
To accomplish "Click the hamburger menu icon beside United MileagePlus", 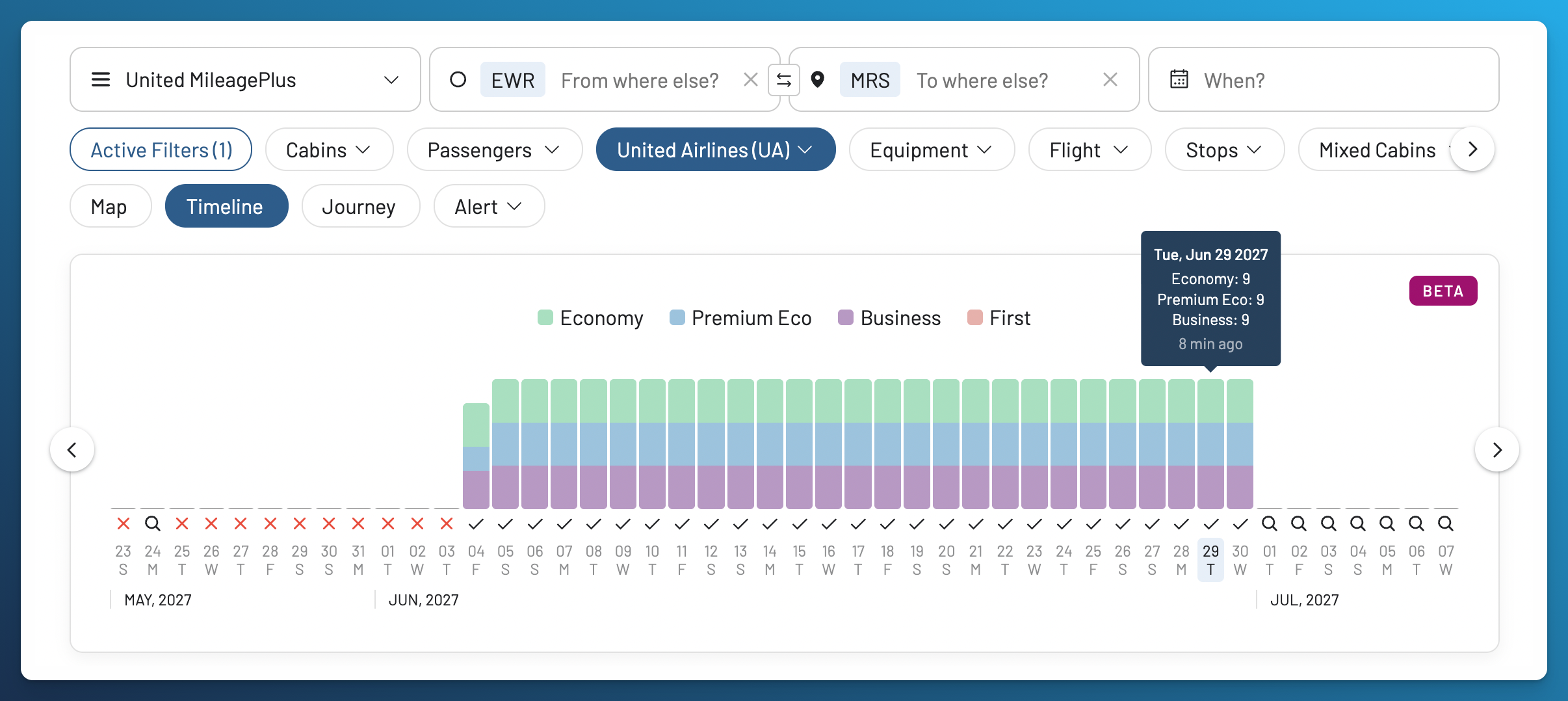I will click(101, 79).
